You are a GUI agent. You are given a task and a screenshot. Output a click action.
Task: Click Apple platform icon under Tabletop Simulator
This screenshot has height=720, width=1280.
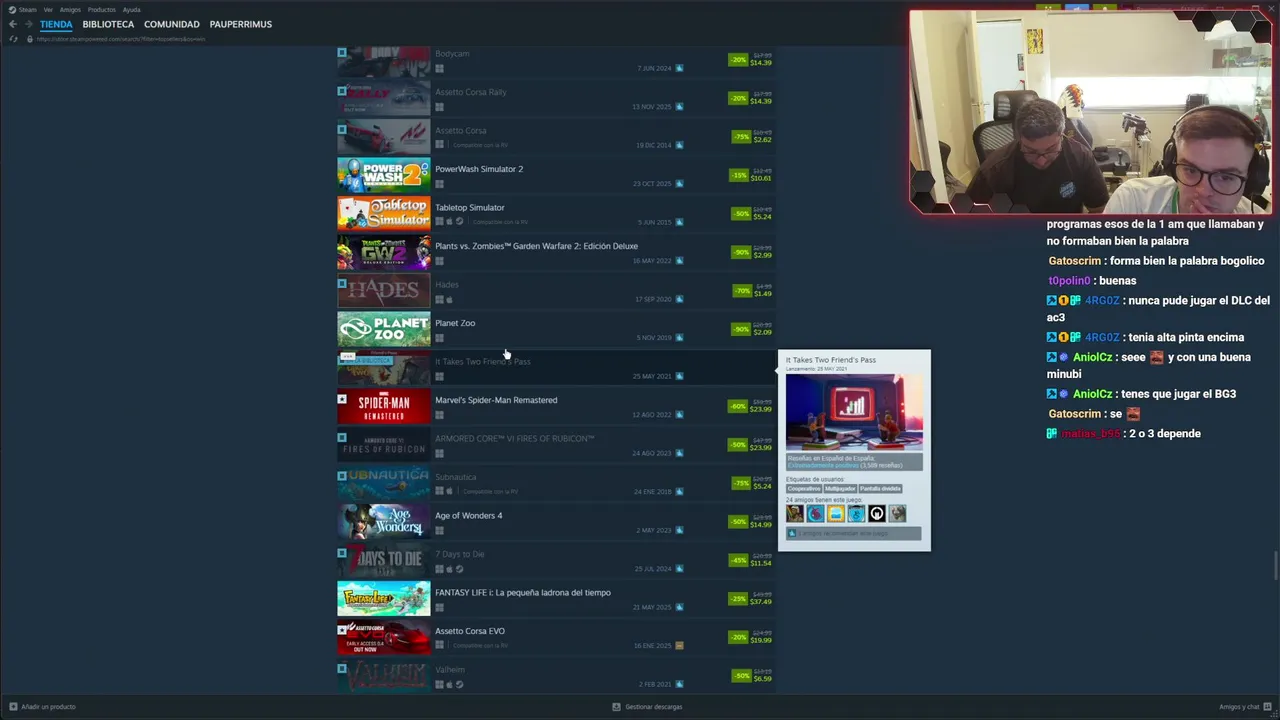point(449,222)
